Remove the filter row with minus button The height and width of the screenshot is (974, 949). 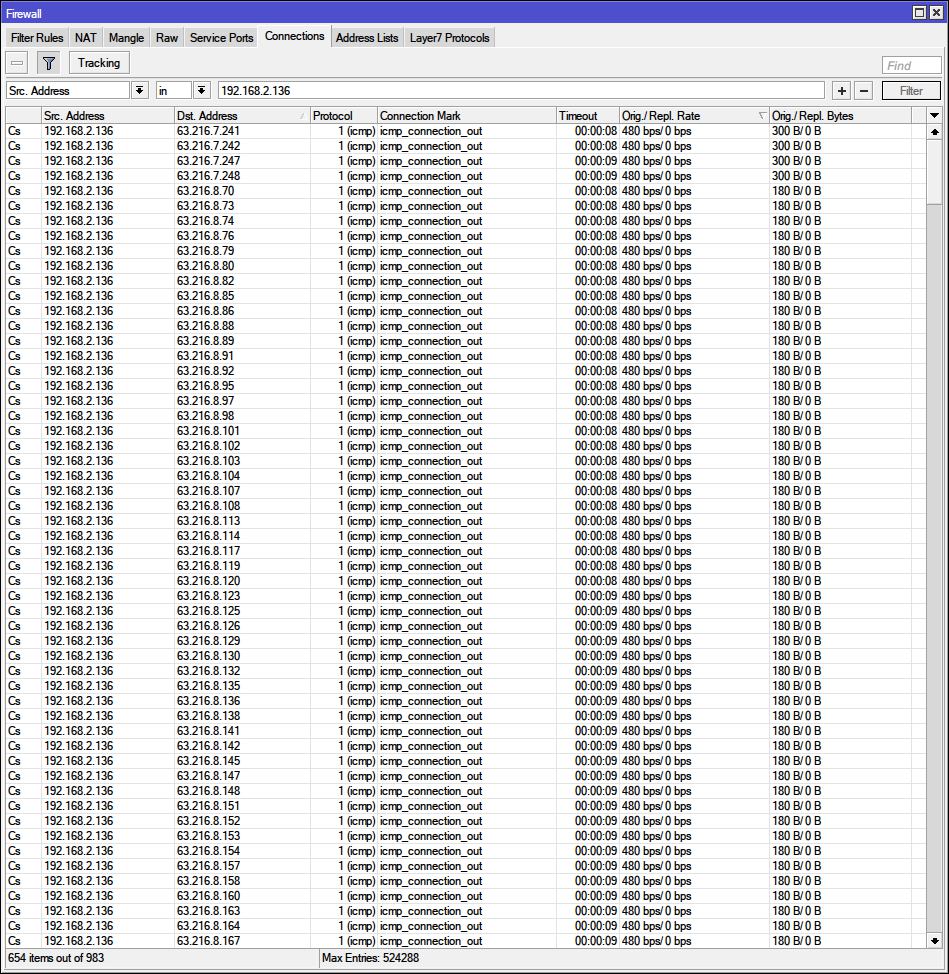point(863,91)
